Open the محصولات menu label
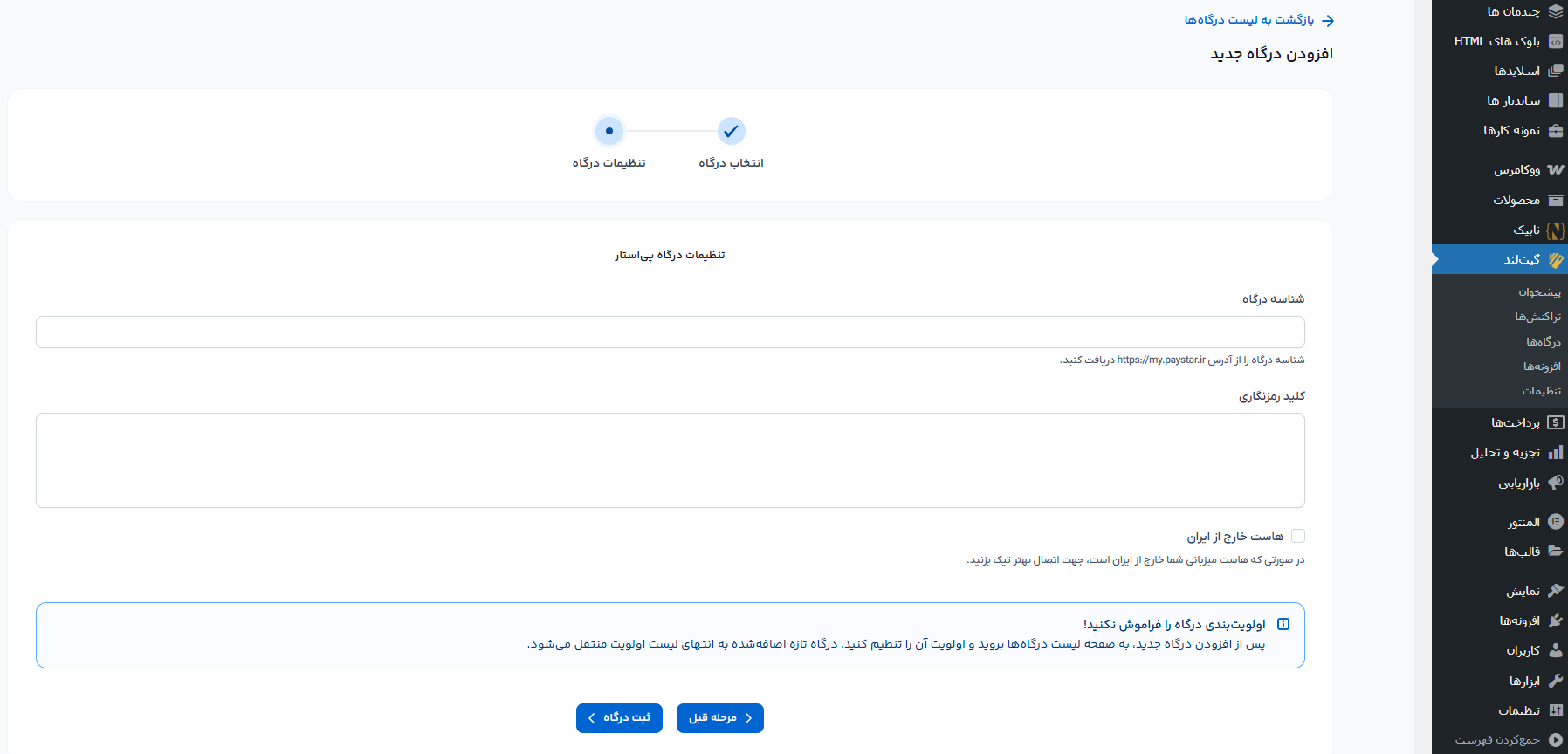The image size is (1568, 754). tap(1516, 200)
